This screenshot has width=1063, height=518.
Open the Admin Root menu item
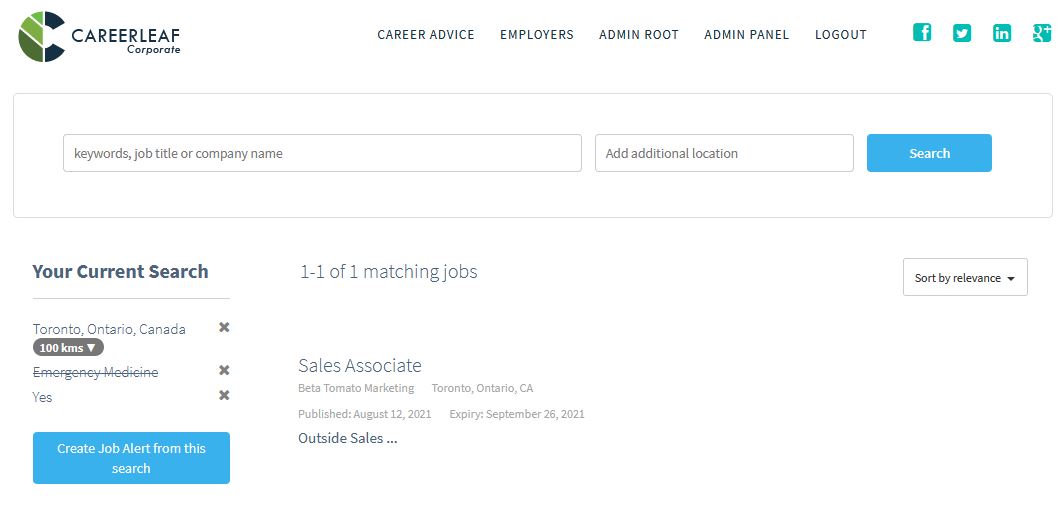tap(639, 35)
